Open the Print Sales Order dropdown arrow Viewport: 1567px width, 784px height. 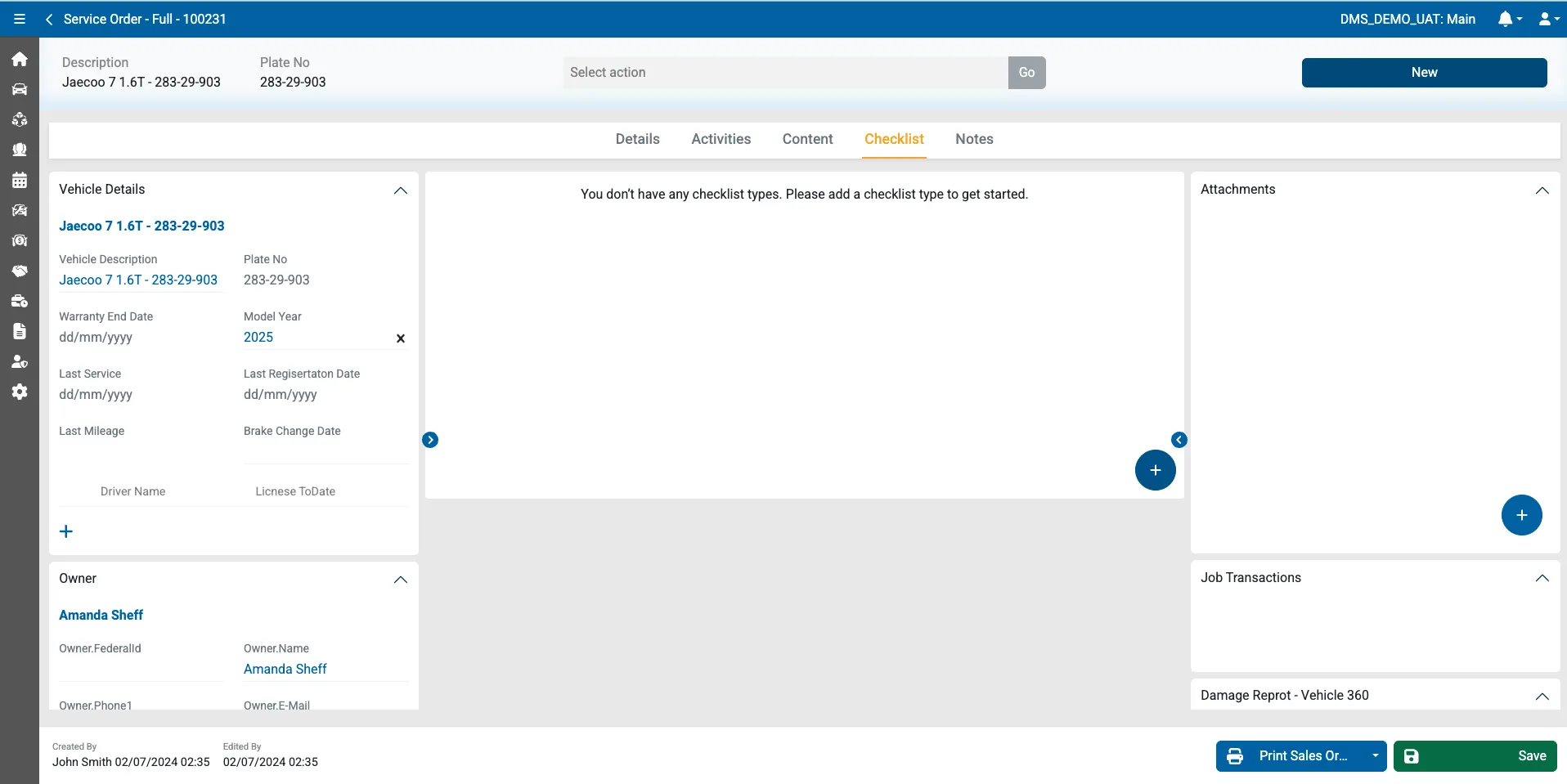click(1376, 756)
